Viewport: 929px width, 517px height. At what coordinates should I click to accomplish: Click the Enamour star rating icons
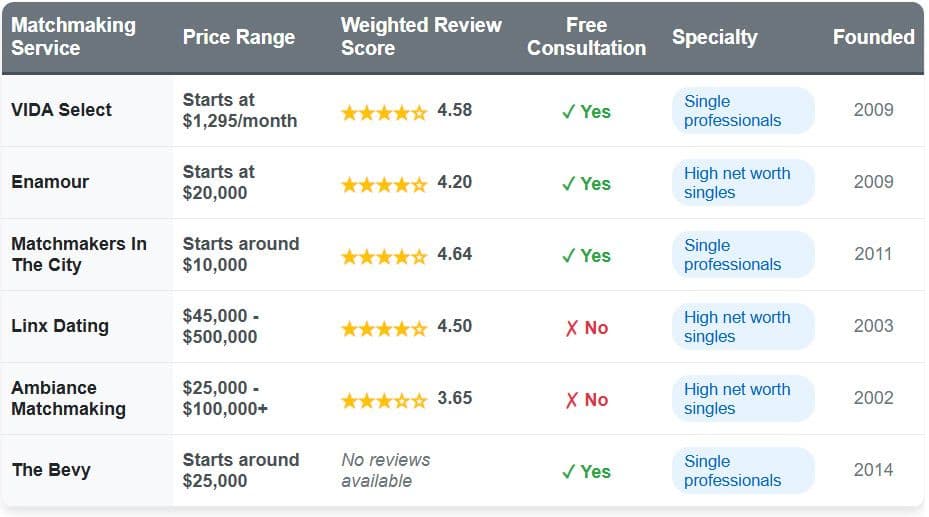(384, 184)
